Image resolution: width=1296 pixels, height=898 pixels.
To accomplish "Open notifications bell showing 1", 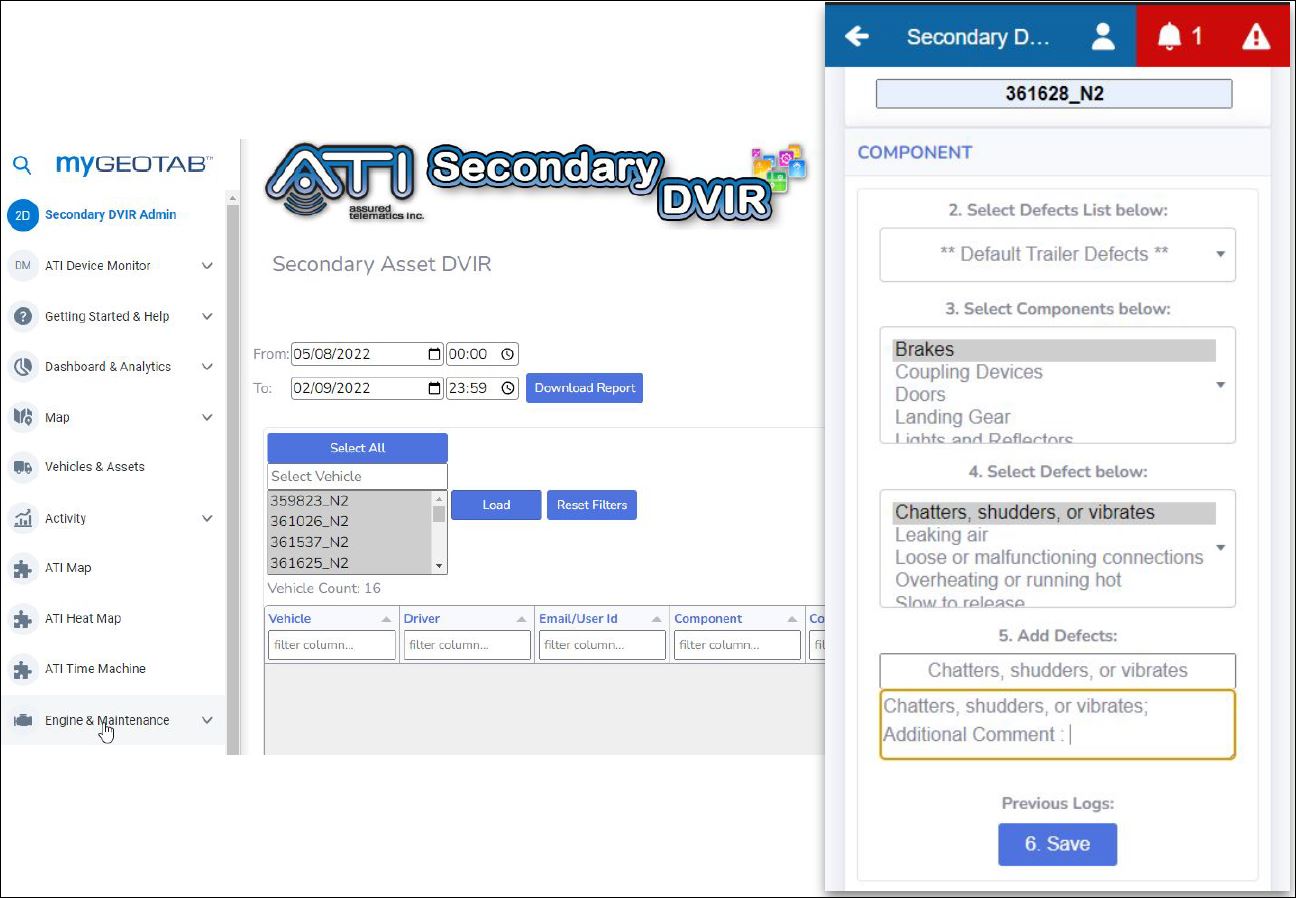I will 1180,36.
